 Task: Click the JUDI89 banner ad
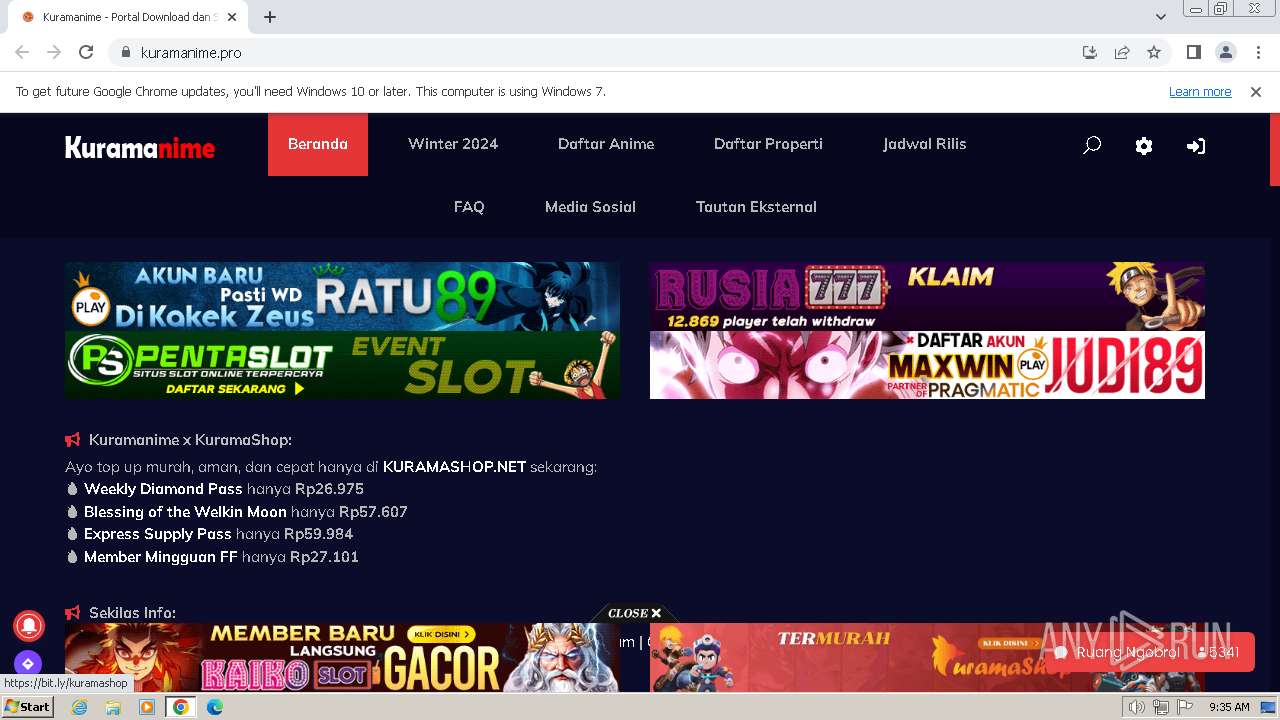pyautogui.click(x=927, y=365)
